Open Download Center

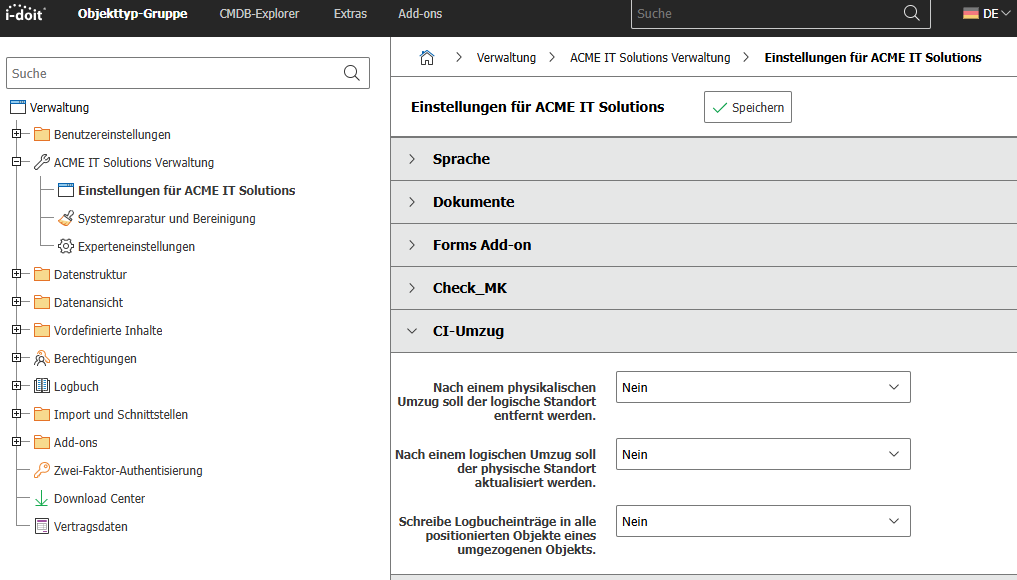(99, 498)
